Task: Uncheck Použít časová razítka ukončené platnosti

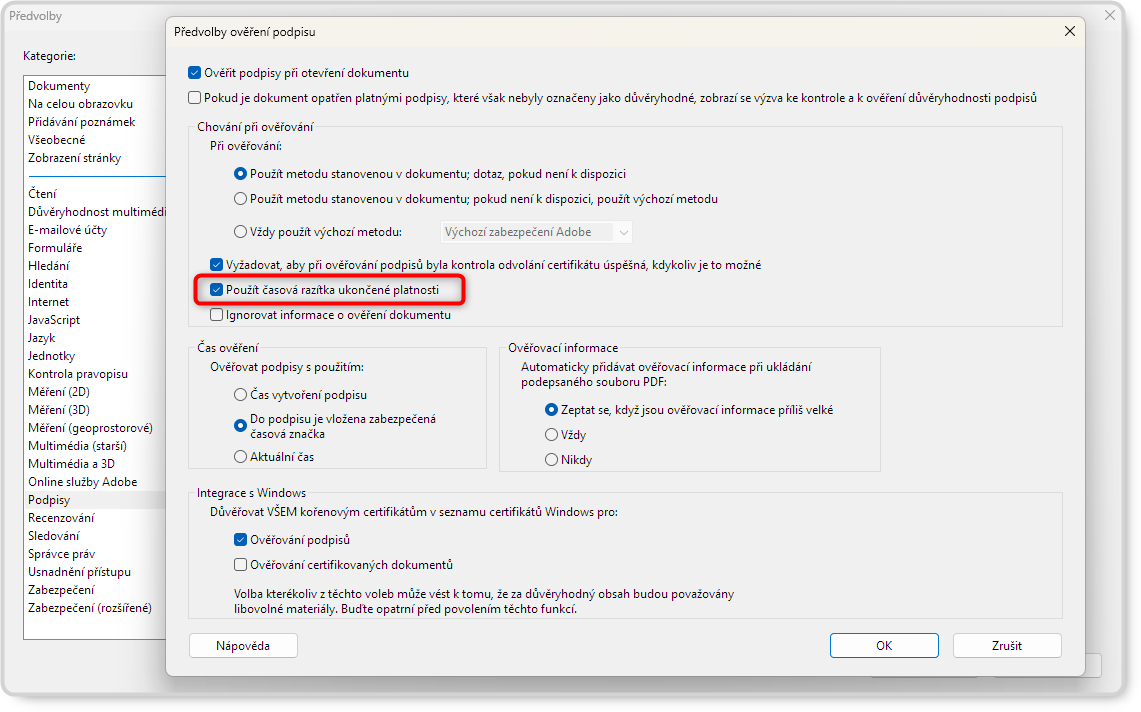Action: [x=216, y=290]
